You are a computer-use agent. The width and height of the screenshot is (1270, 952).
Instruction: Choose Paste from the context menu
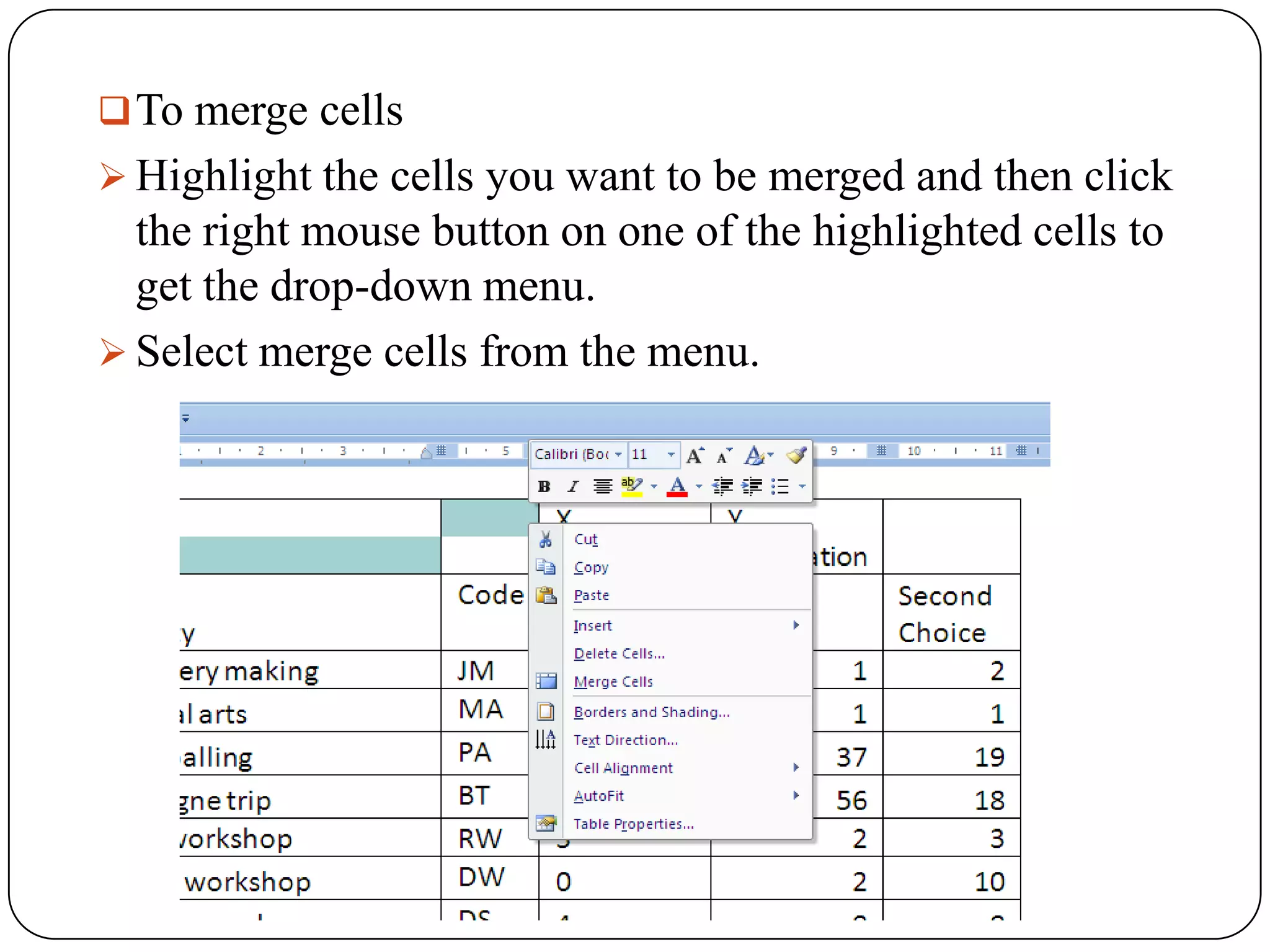pyautogui.click(x=591, y=595)
